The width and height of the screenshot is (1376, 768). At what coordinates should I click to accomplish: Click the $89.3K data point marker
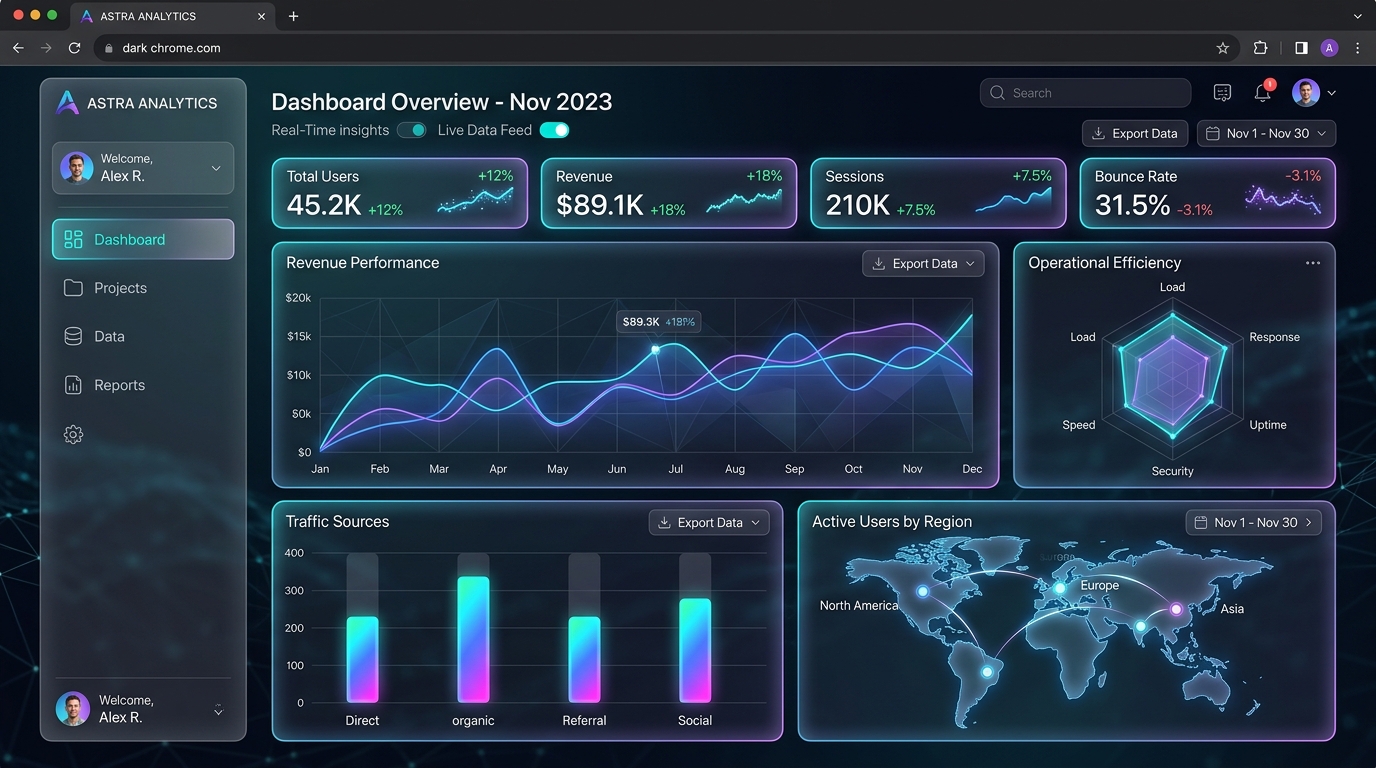656,349
